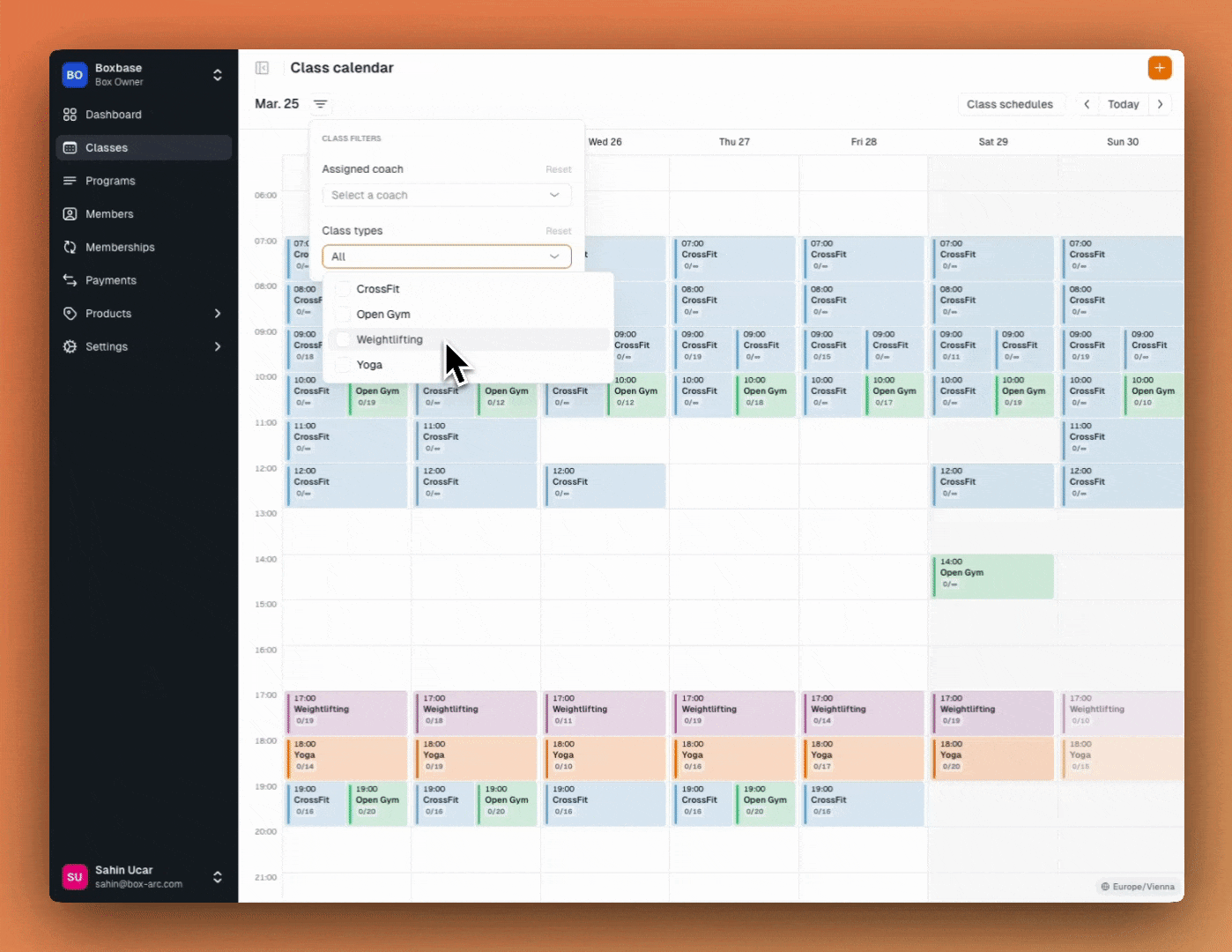
Task: Check the Weightlifting class type checkbox
Action: click(343, 339)
